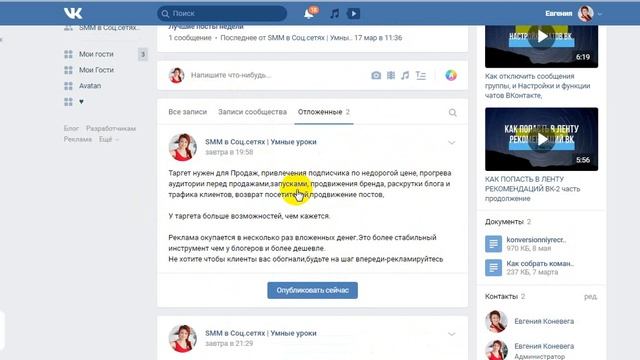Attach audio in post composer
This screenshot has height=360, width=640.
405,76
